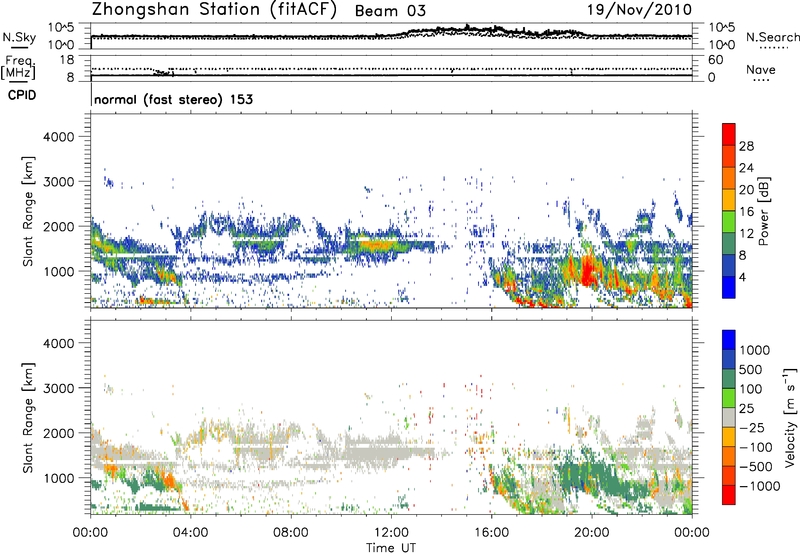The width and height of the screenshot is (800, 554).
Task: Click the intense red power burst near 20:00
Action: 587,269
